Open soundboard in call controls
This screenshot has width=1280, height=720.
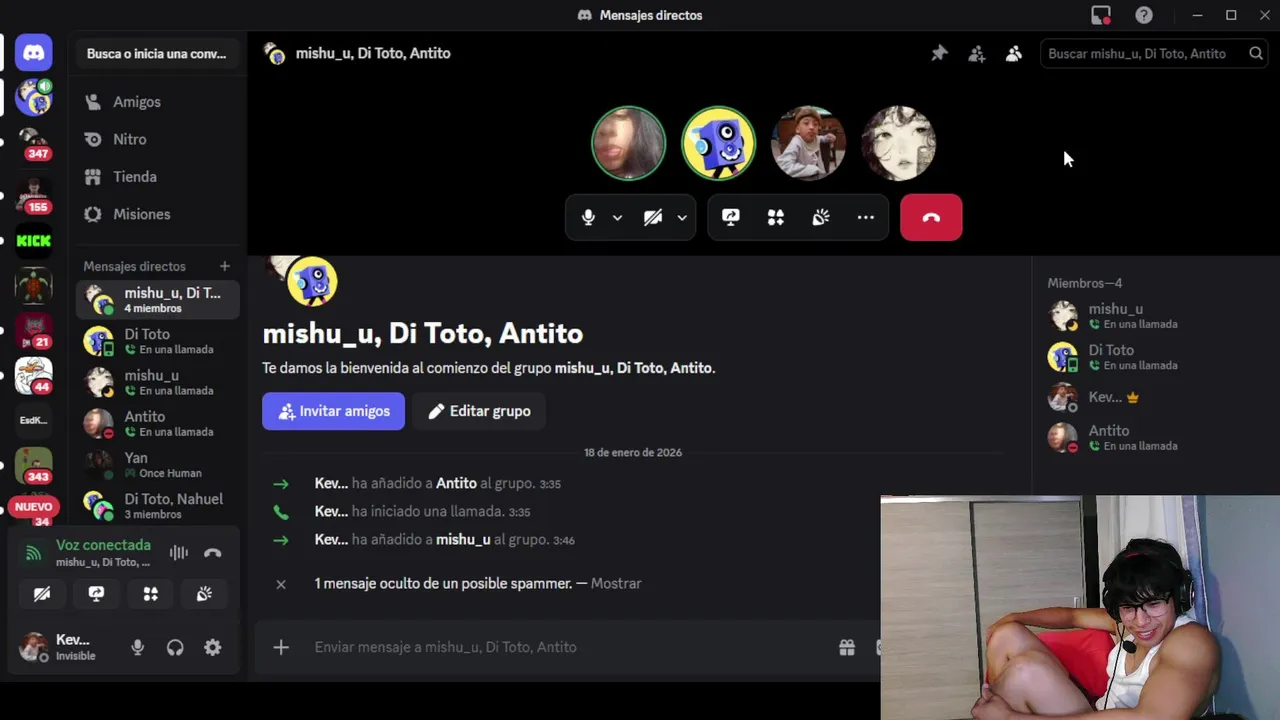(821, 217)
